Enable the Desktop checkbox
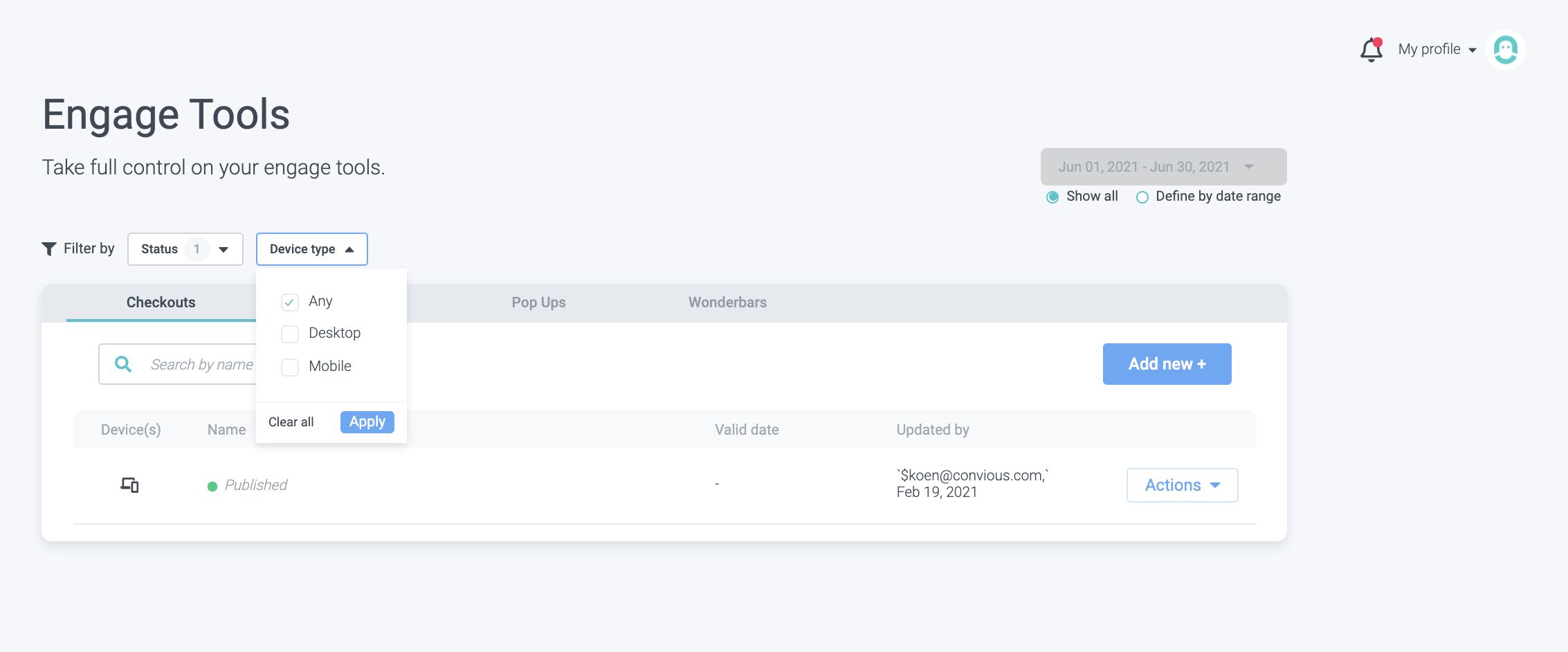This screenshot has width=1568, height=652. 290,334
